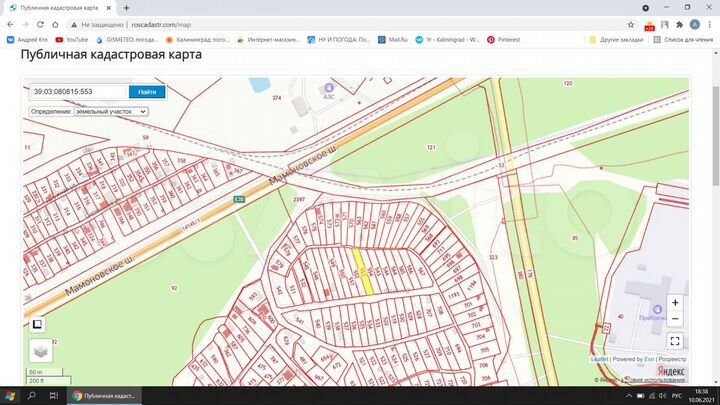Image resolution: width=720 pixels, height=405 pixels.
Task: Open the taskbar search
Action: pyautogui.click(x=33, y=396)
